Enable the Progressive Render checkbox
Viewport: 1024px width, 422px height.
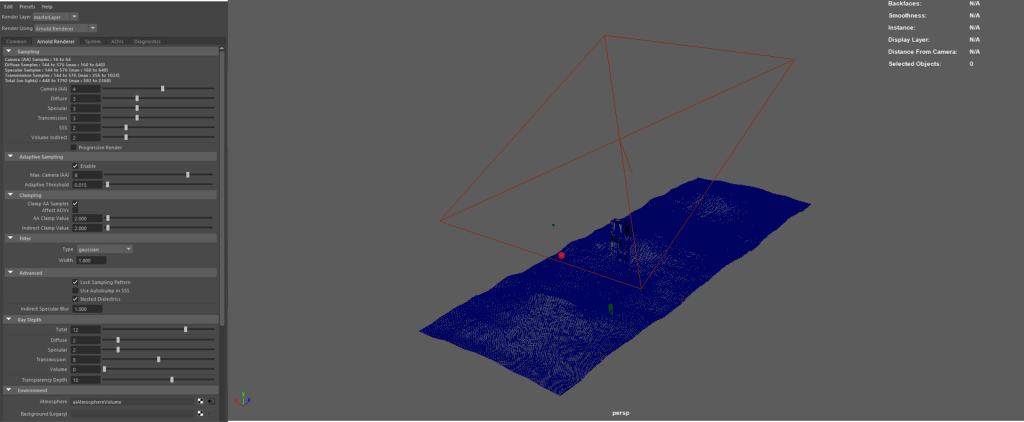(x=75, y=147)
